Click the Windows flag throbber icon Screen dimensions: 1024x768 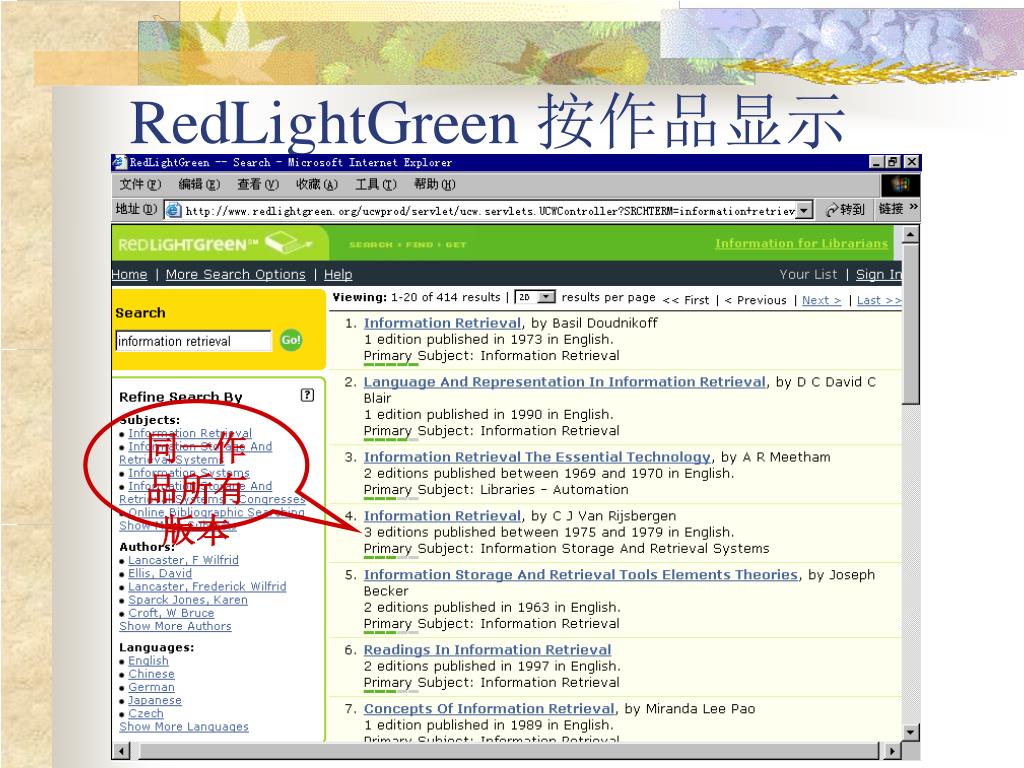tap(901, 185)
